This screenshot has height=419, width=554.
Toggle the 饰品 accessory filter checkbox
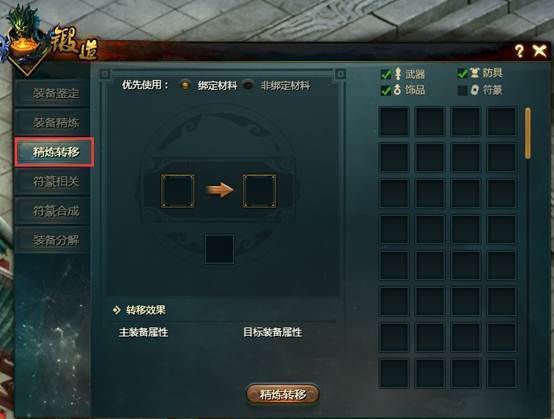point(386,90)
